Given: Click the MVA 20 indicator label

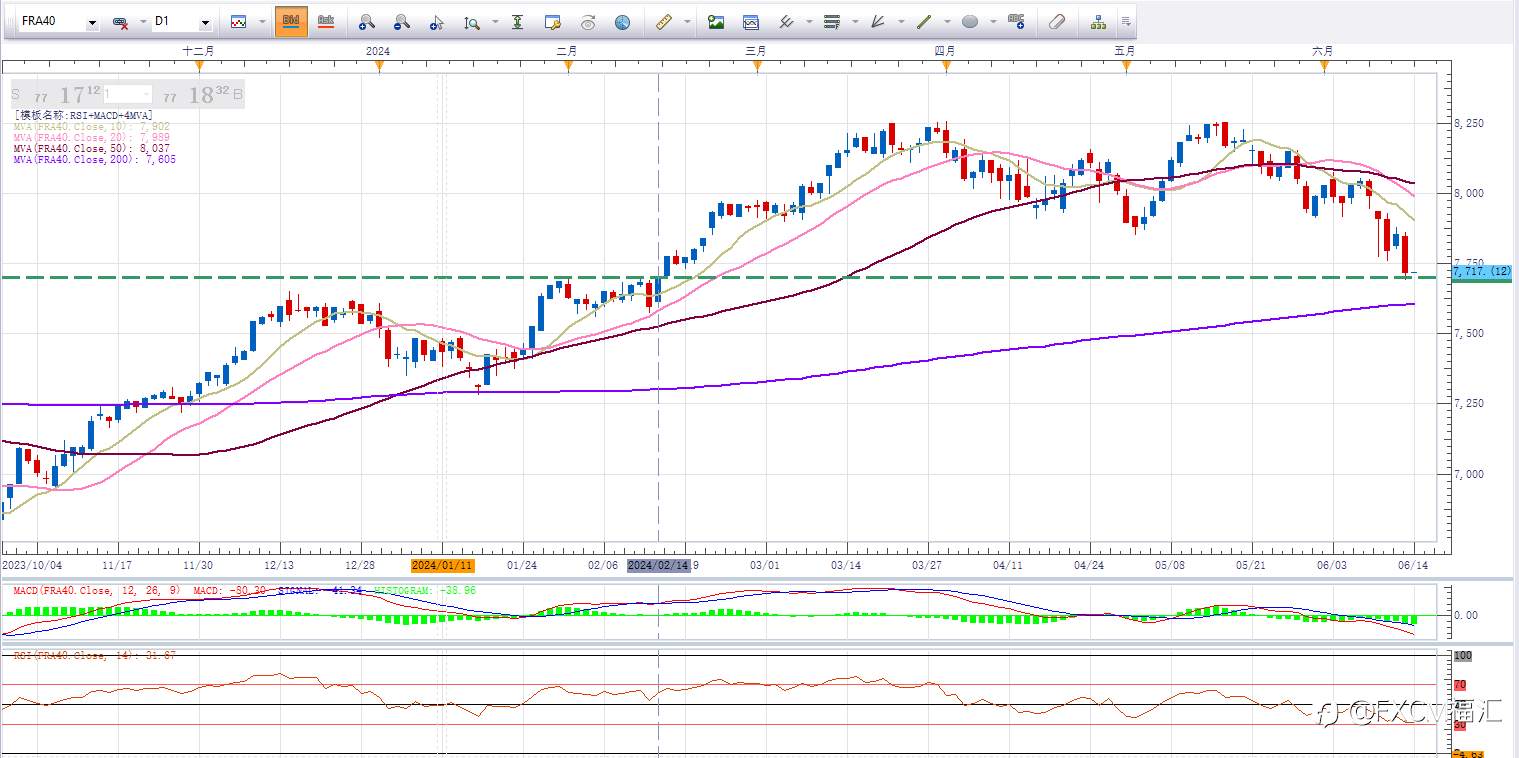Looking at the screenshot, I should [x=91, y=137].
